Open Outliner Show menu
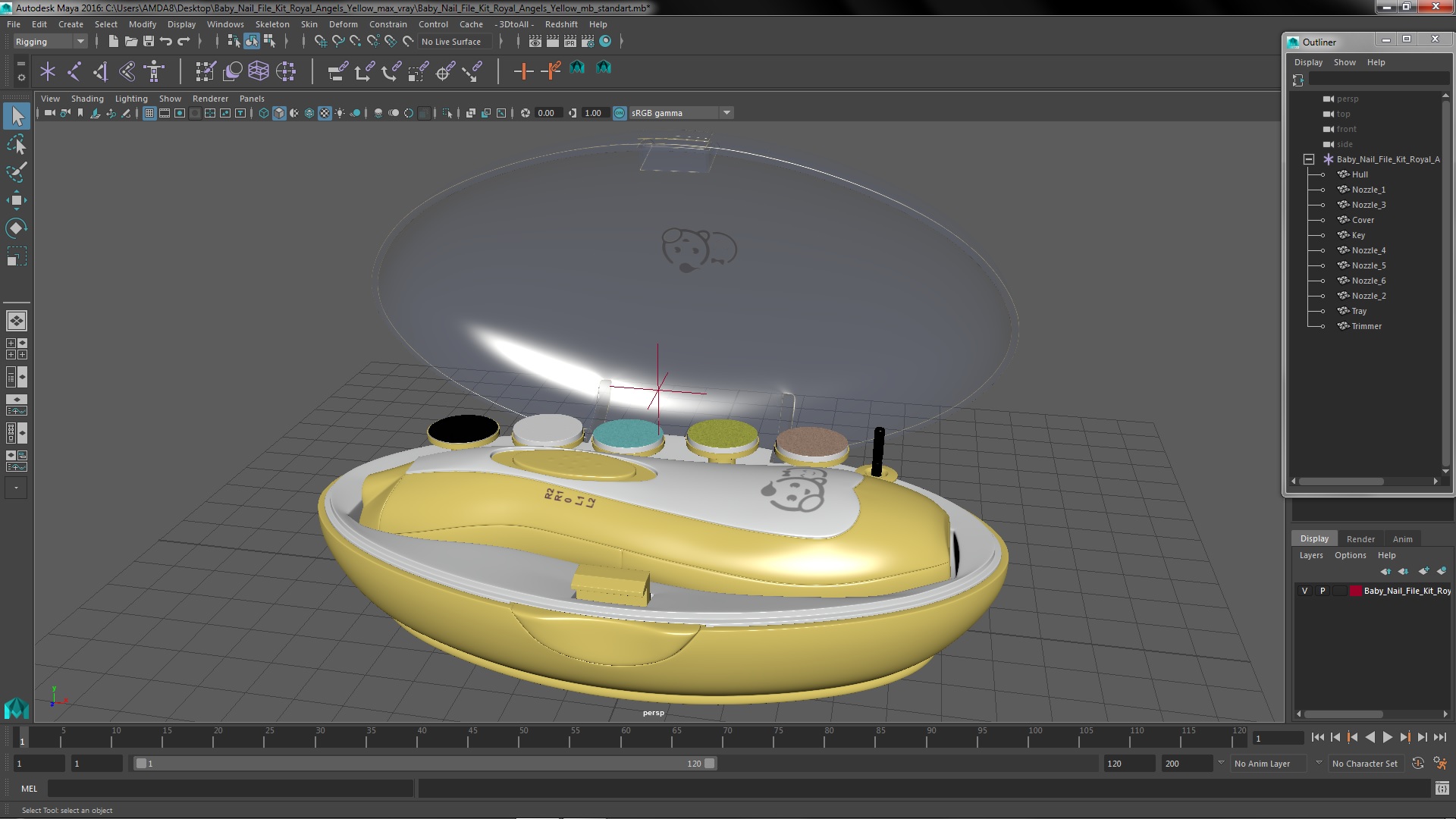This screenshot has height=819, width=1456. tap(1345, 62)
